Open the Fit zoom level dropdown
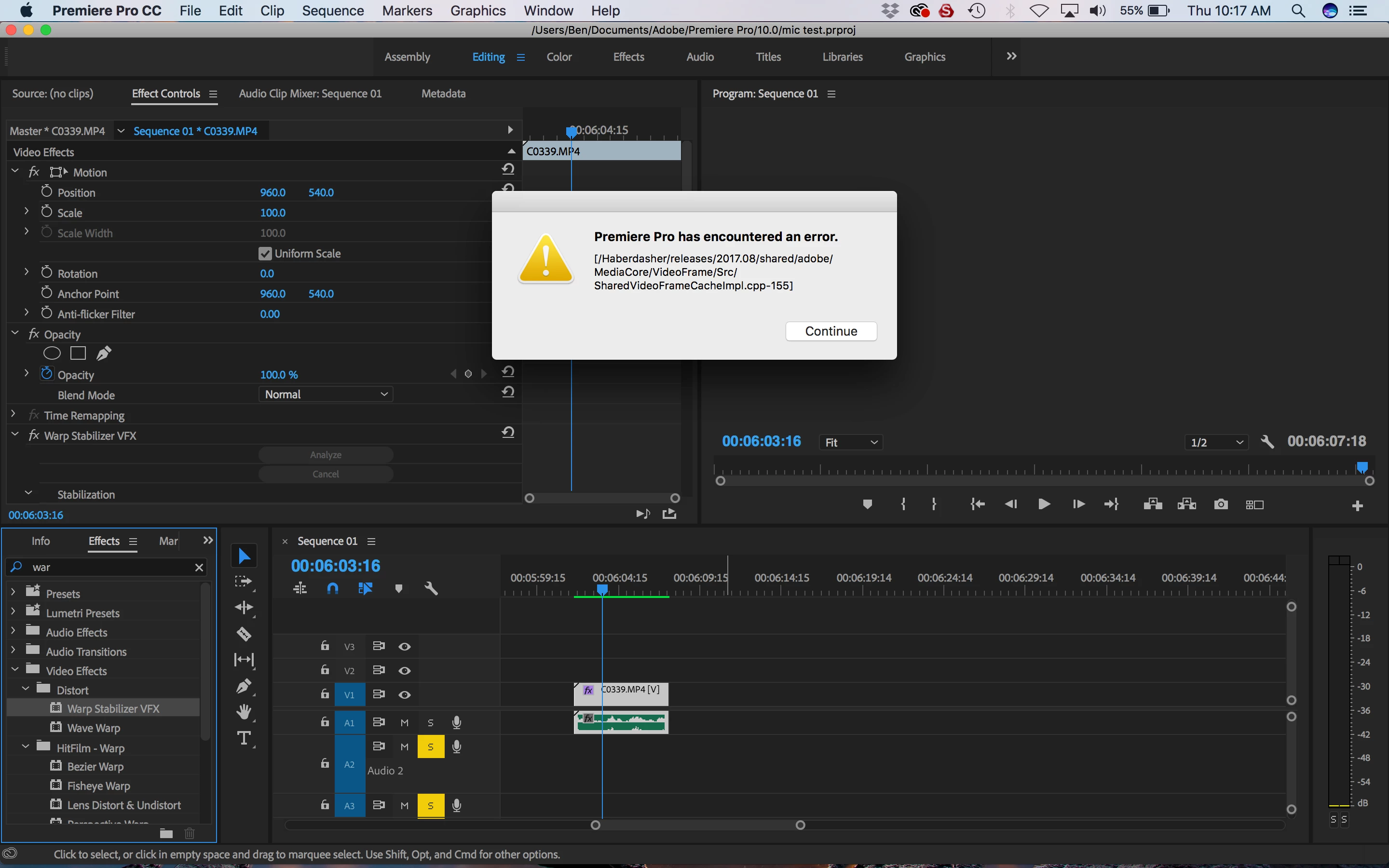Image resolution: width=1389 pixels, height=868 pixels. [x=851, y=442]
